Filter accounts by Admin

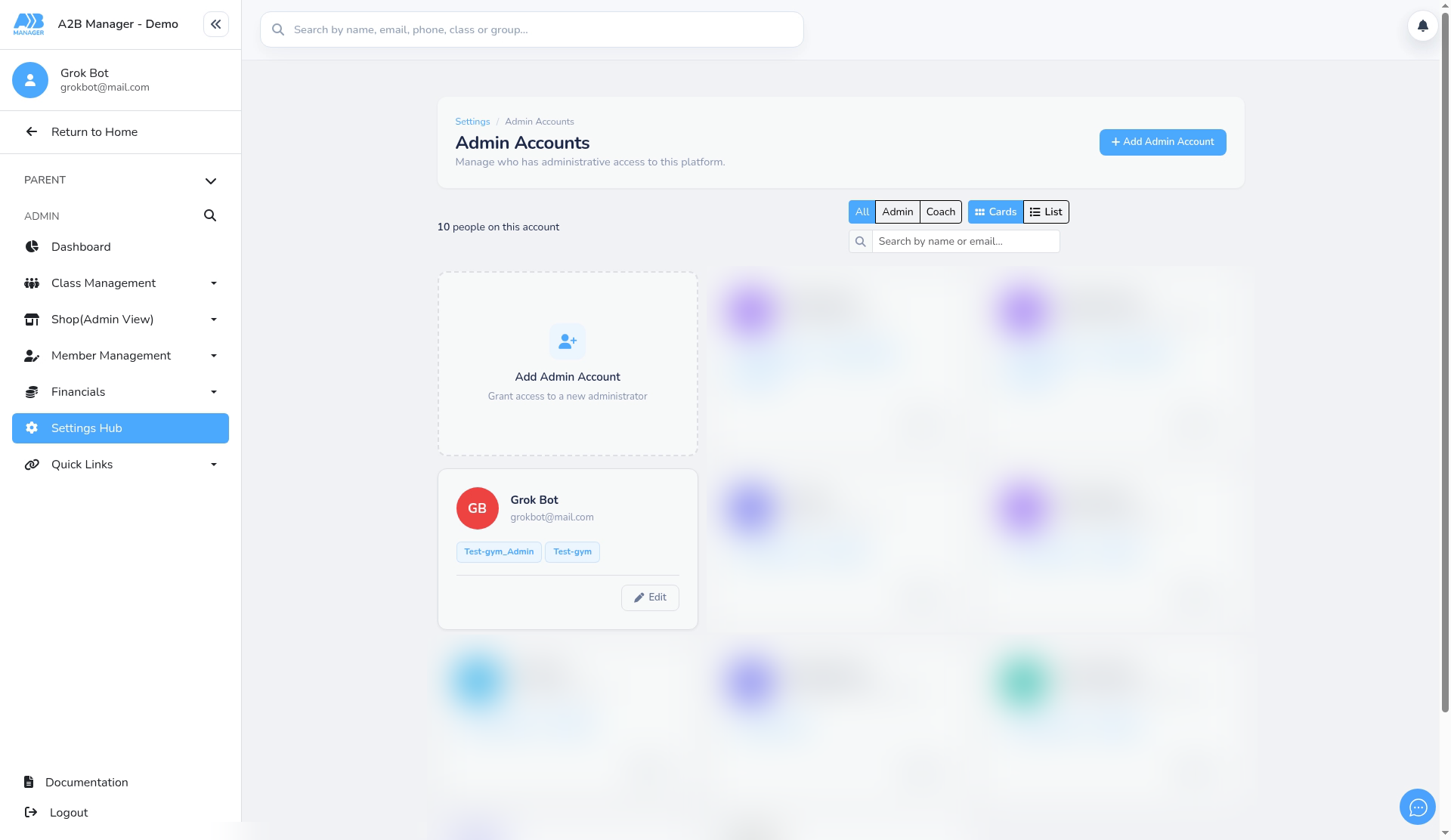(897, 212)
